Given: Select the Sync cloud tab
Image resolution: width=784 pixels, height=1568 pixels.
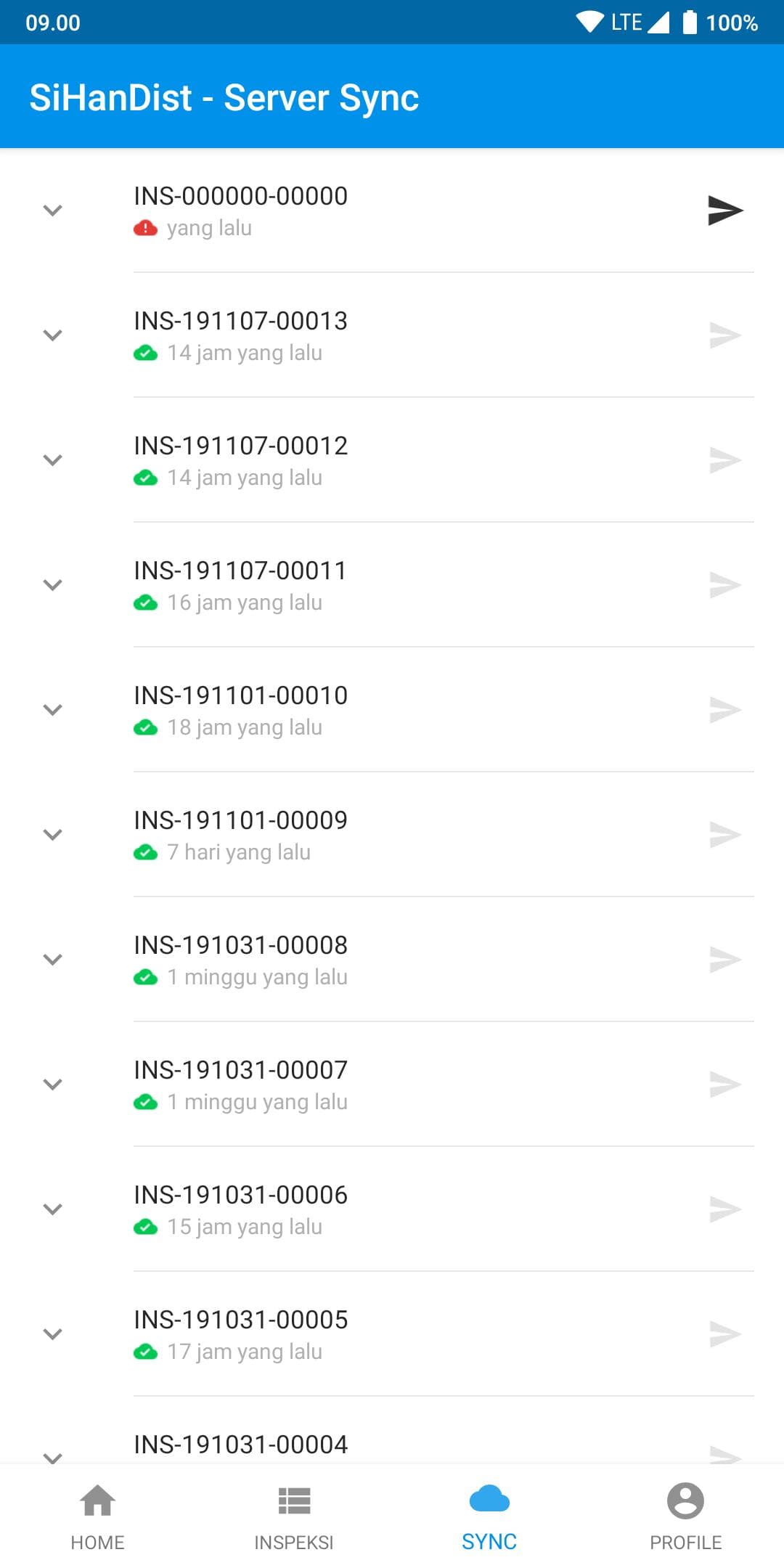Looking at the screenshot, I should coord(490,1516).
